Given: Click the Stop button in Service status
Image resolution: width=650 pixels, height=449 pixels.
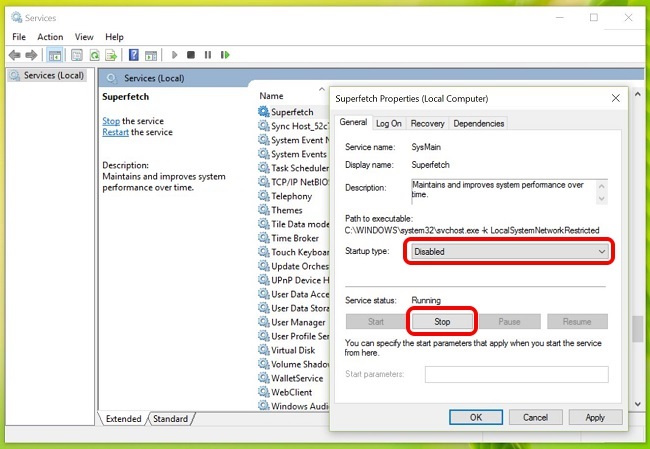Looking at the screenshot, I should click(x=441, y=322).
